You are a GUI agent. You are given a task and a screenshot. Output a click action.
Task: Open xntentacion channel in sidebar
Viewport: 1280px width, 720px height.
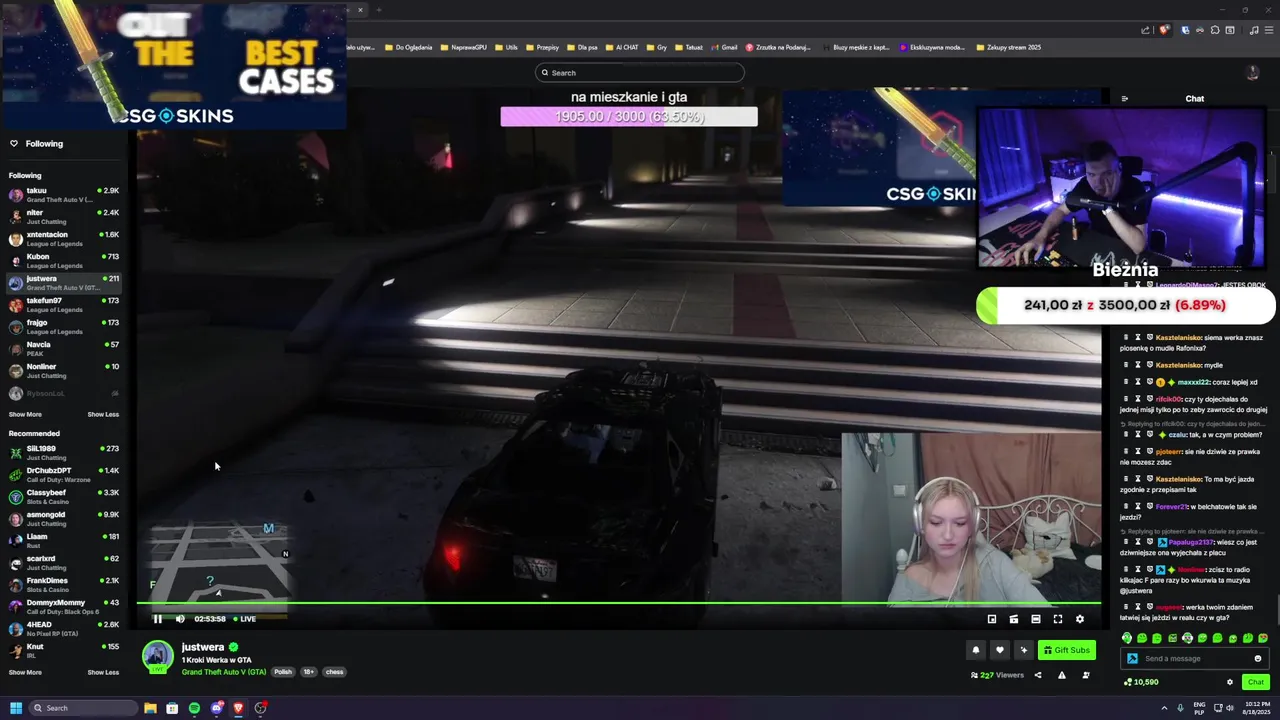64,238
